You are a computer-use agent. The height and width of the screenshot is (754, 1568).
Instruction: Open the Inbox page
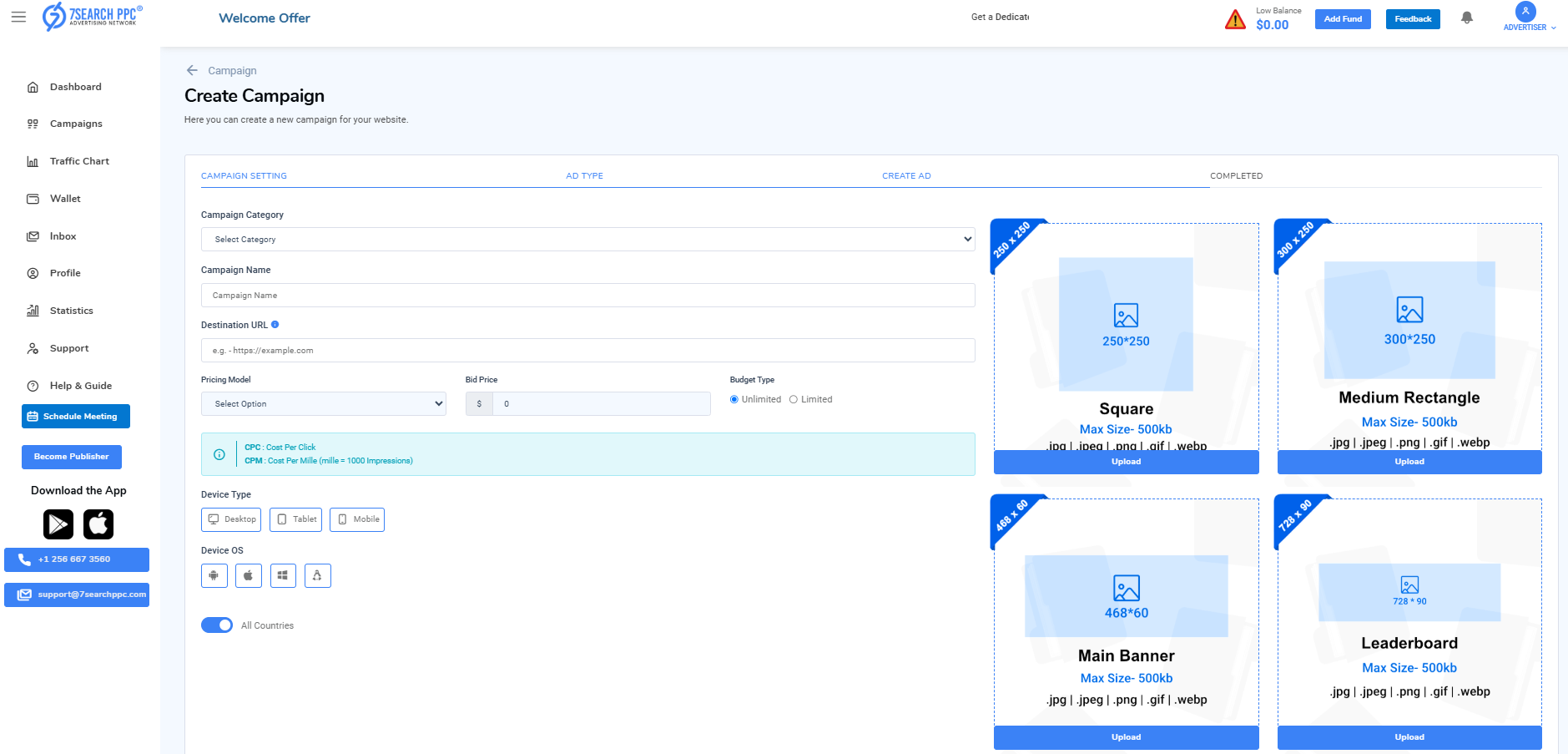pyautogui.click(x=63, y=236)
